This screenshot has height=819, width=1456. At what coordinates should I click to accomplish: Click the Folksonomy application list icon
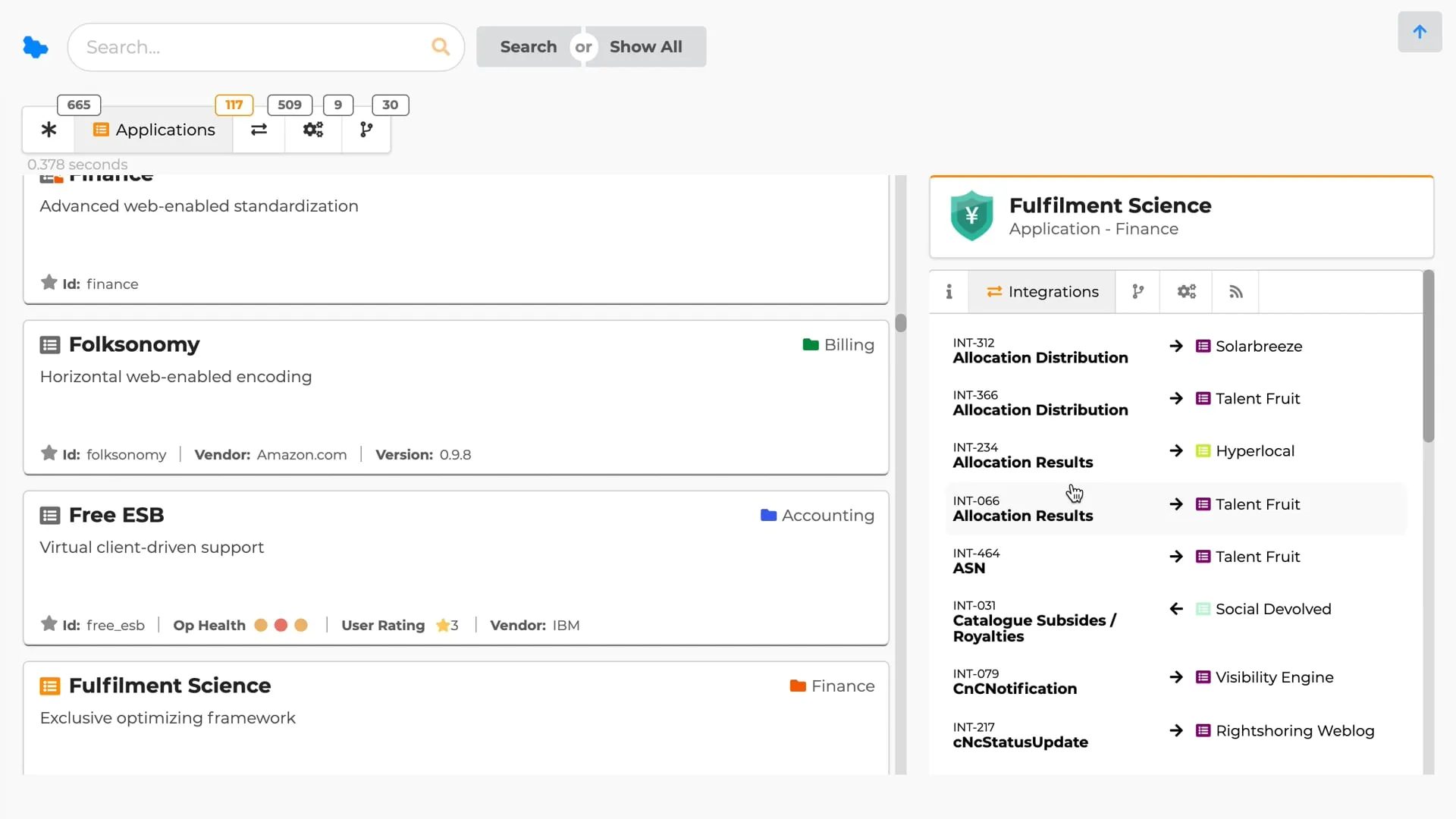(x=50, y=345)
